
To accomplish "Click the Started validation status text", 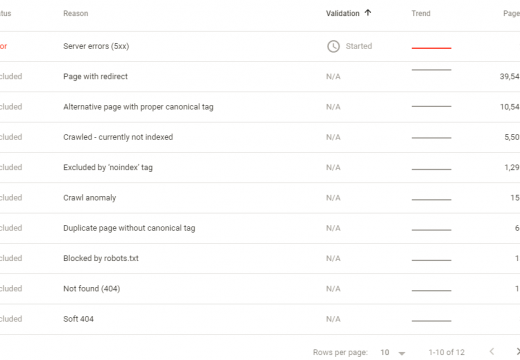I will (x=359, y=46).
